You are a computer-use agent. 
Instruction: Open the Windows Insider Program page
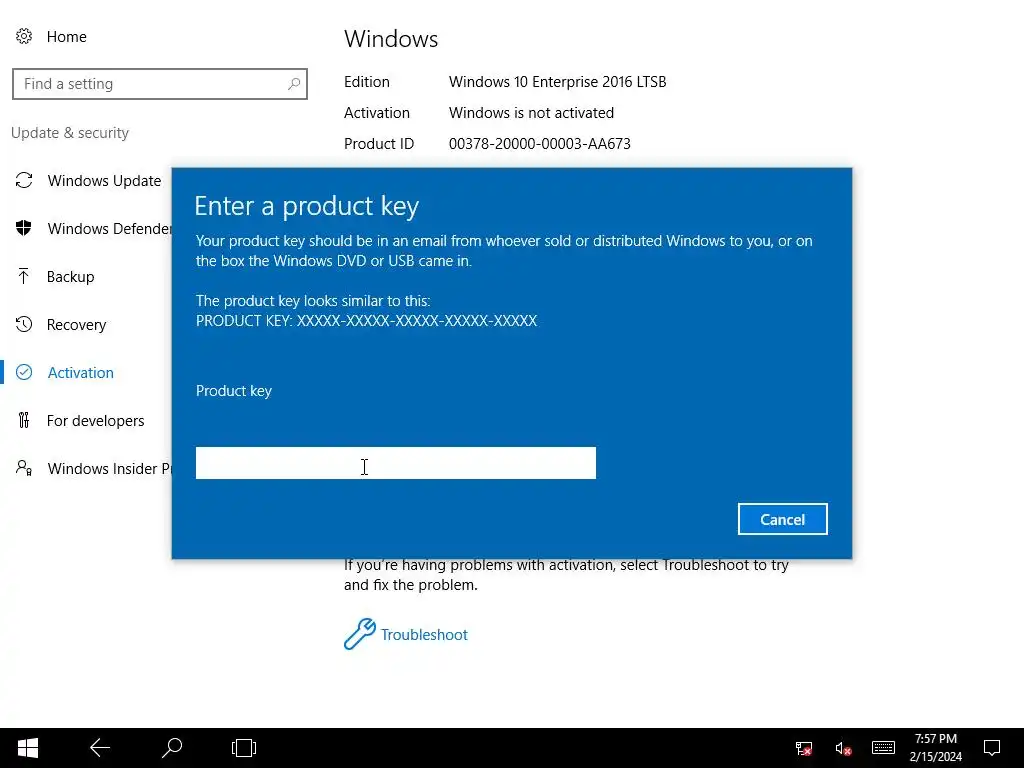(109, 468)
